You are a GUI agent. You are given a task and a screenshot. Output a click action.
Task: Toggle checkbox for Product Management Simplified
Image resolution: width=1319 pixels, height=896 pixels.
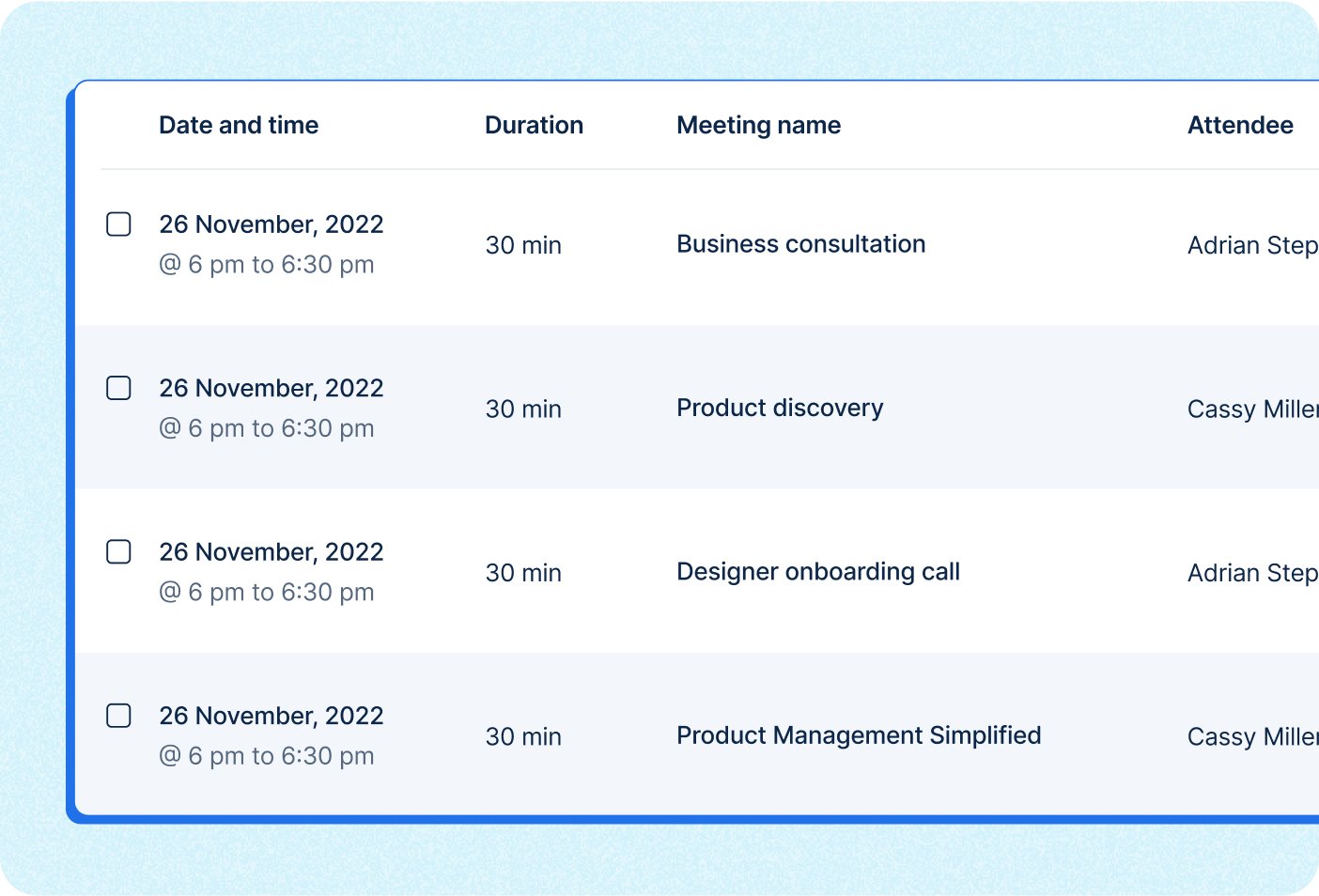[x=118, y=716]
